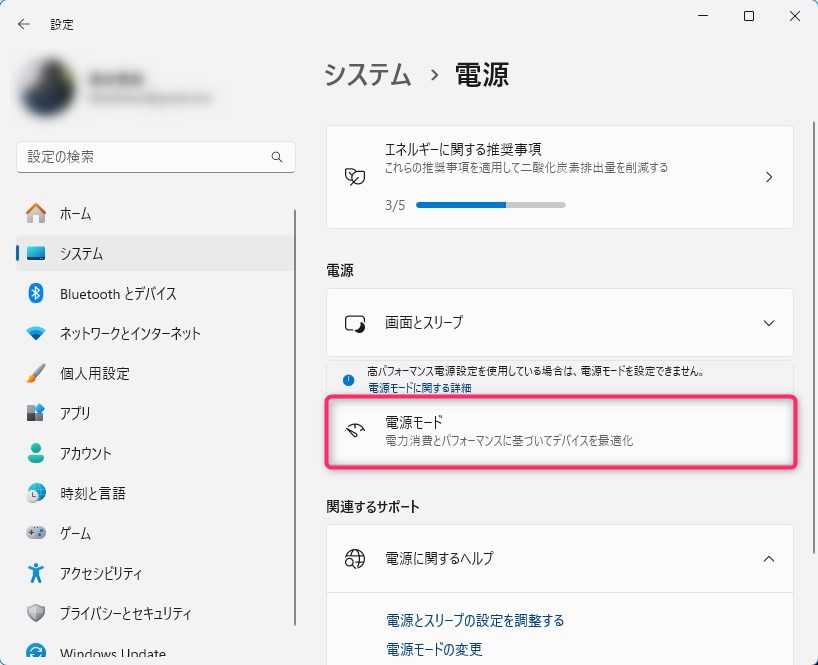Image resolution: width=818 pixels, height=665 pixels.
Task: Click the Accessibility figure icon
Action: pyautogui.click(x=36, y=573)
